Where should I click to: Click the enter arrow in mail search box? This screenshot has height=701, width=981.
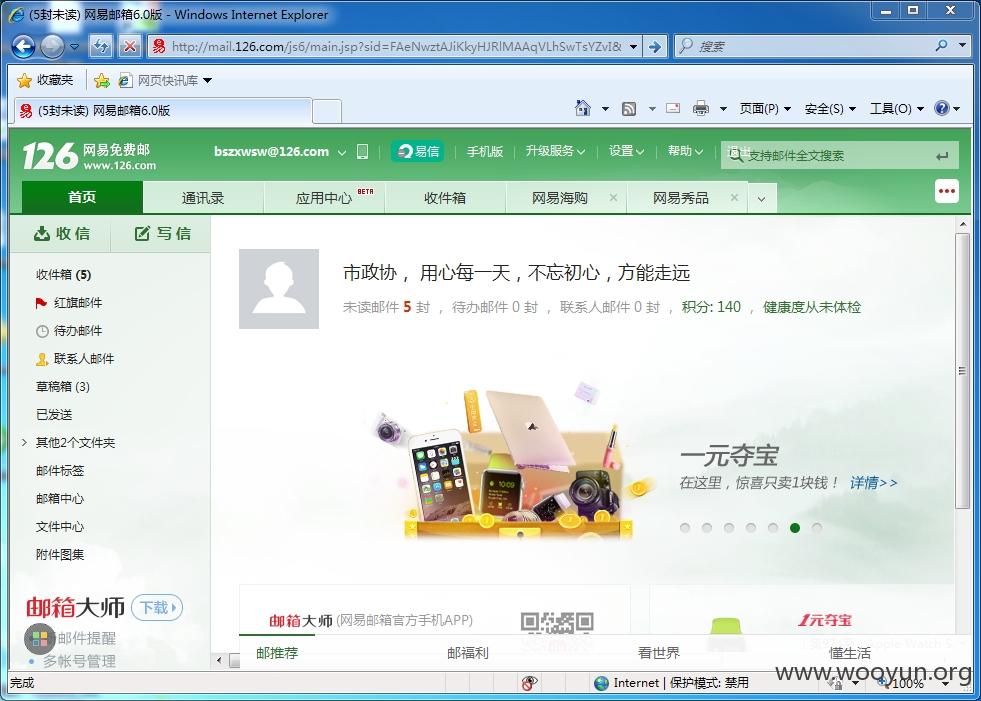click(942, 156)
